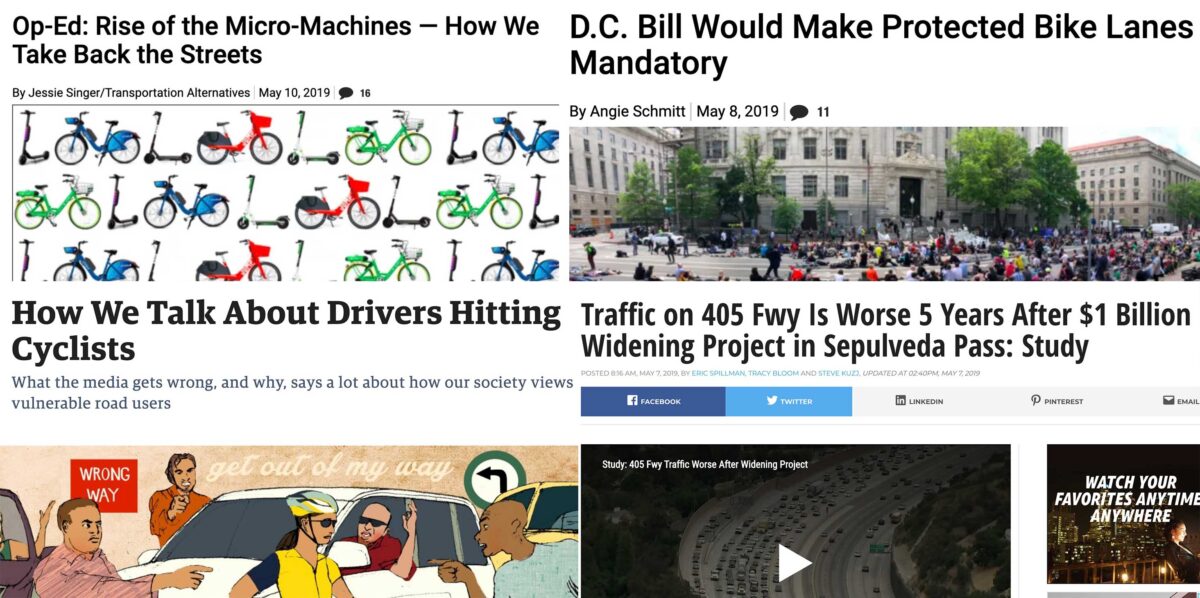Open the bikes and scooters pattern image
The width and height of the screenshot is (1200, 598).
[x=285, y=193]
